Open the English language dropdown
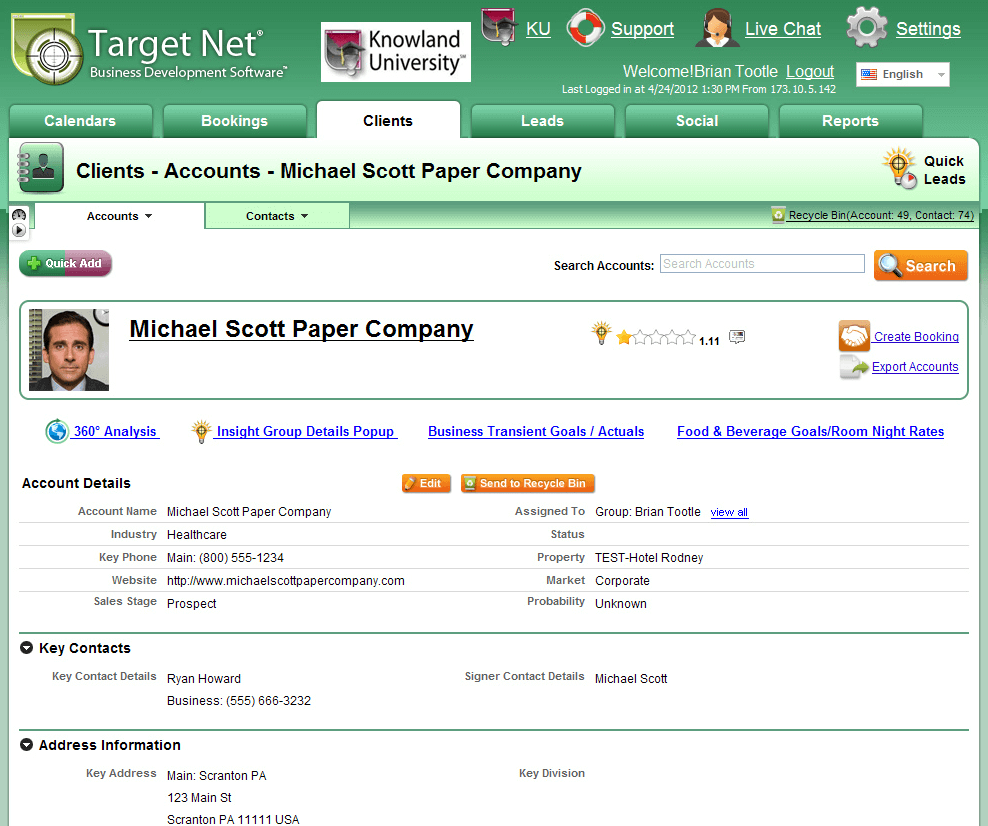Screen dimensions: 988x826 (902, 74)
